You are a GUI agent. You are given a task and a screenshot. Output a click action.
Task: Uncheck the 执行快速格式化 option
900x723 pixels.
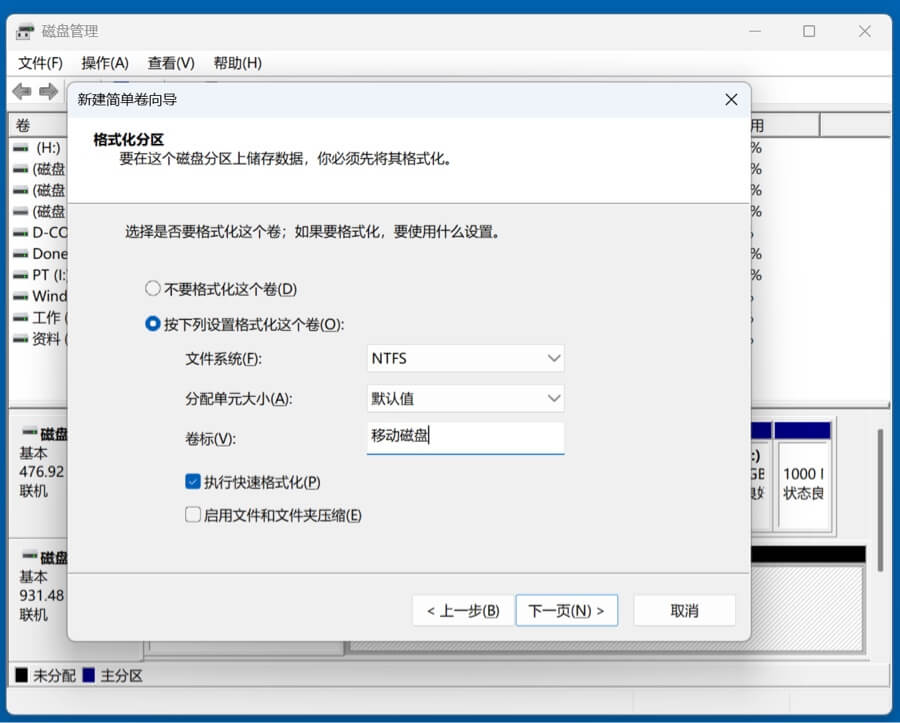click(192, 481)
